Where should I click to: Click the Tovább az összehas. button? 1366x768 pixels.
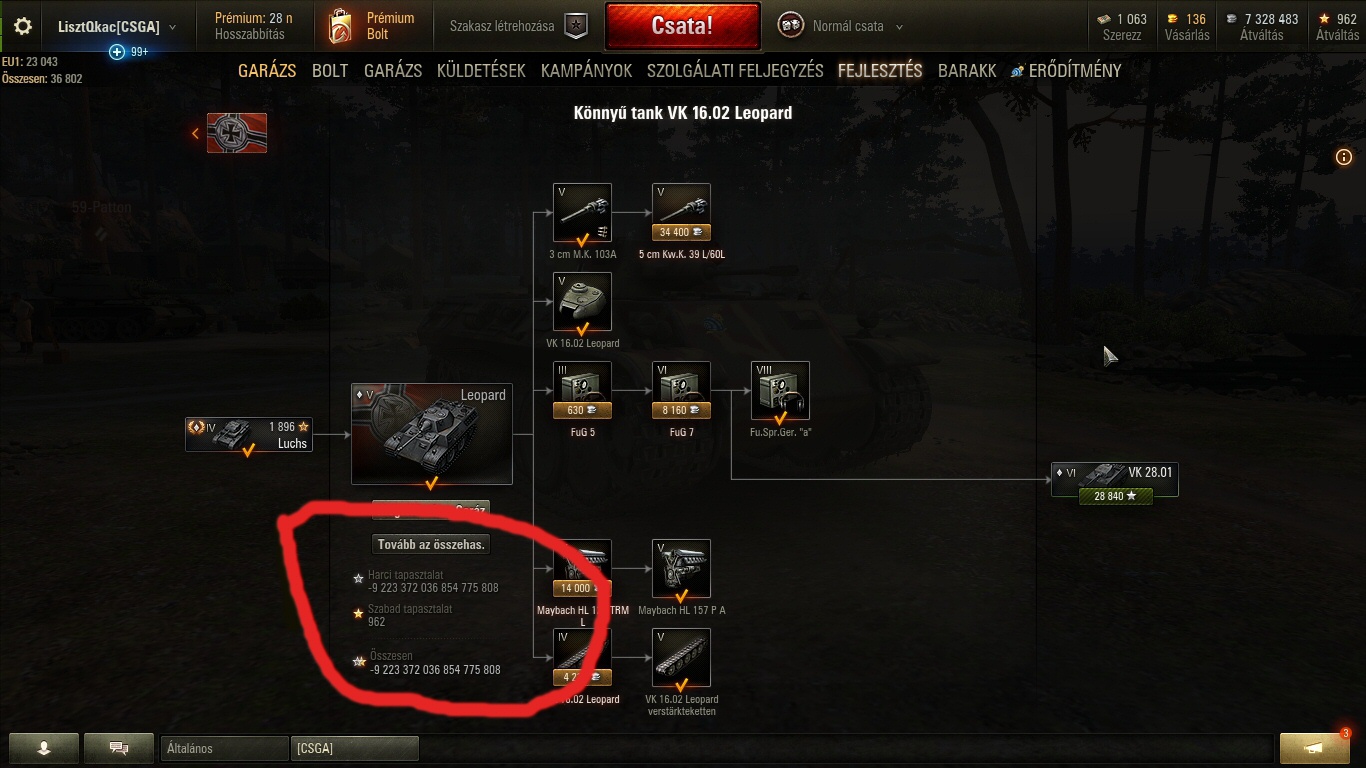[x=431, y=544]
